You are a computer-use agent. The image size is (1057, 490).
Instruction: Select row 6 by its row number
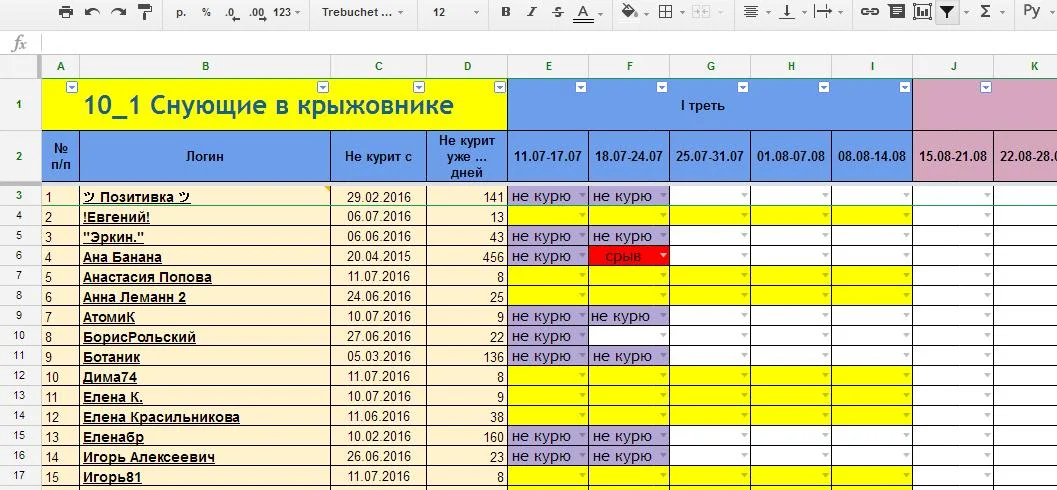pyautogui.click(x=20, y=257)
